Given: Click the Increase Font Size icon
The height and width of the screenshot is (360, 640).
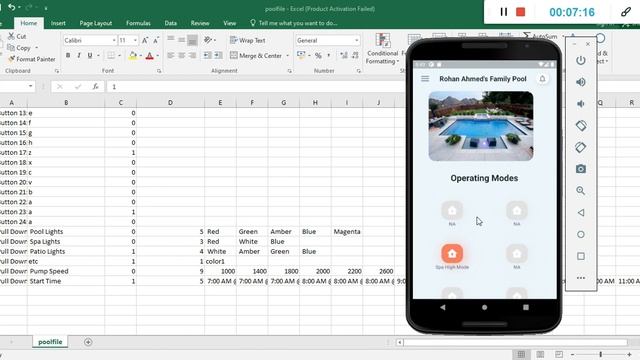Looking at the screenshot, I should 145,40.
